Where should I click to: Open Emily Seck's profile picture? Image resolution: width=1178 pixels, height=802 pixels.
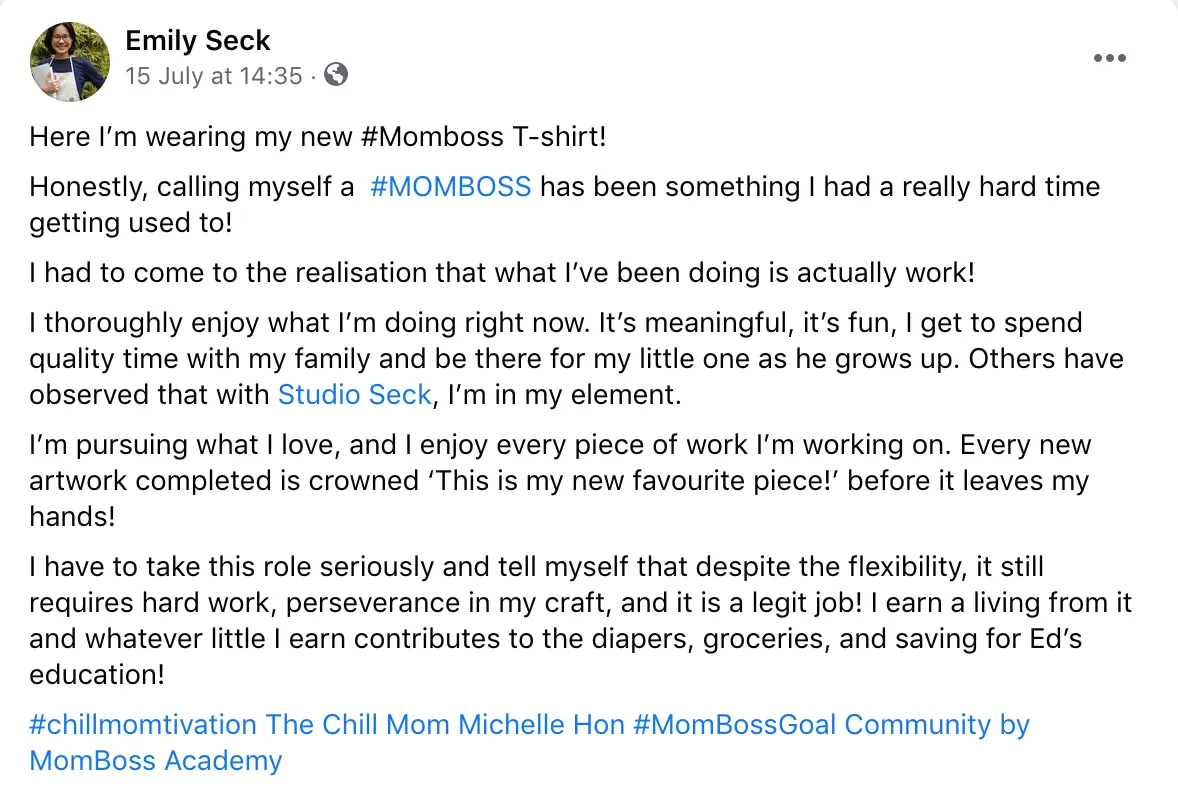tap(70, 62)
